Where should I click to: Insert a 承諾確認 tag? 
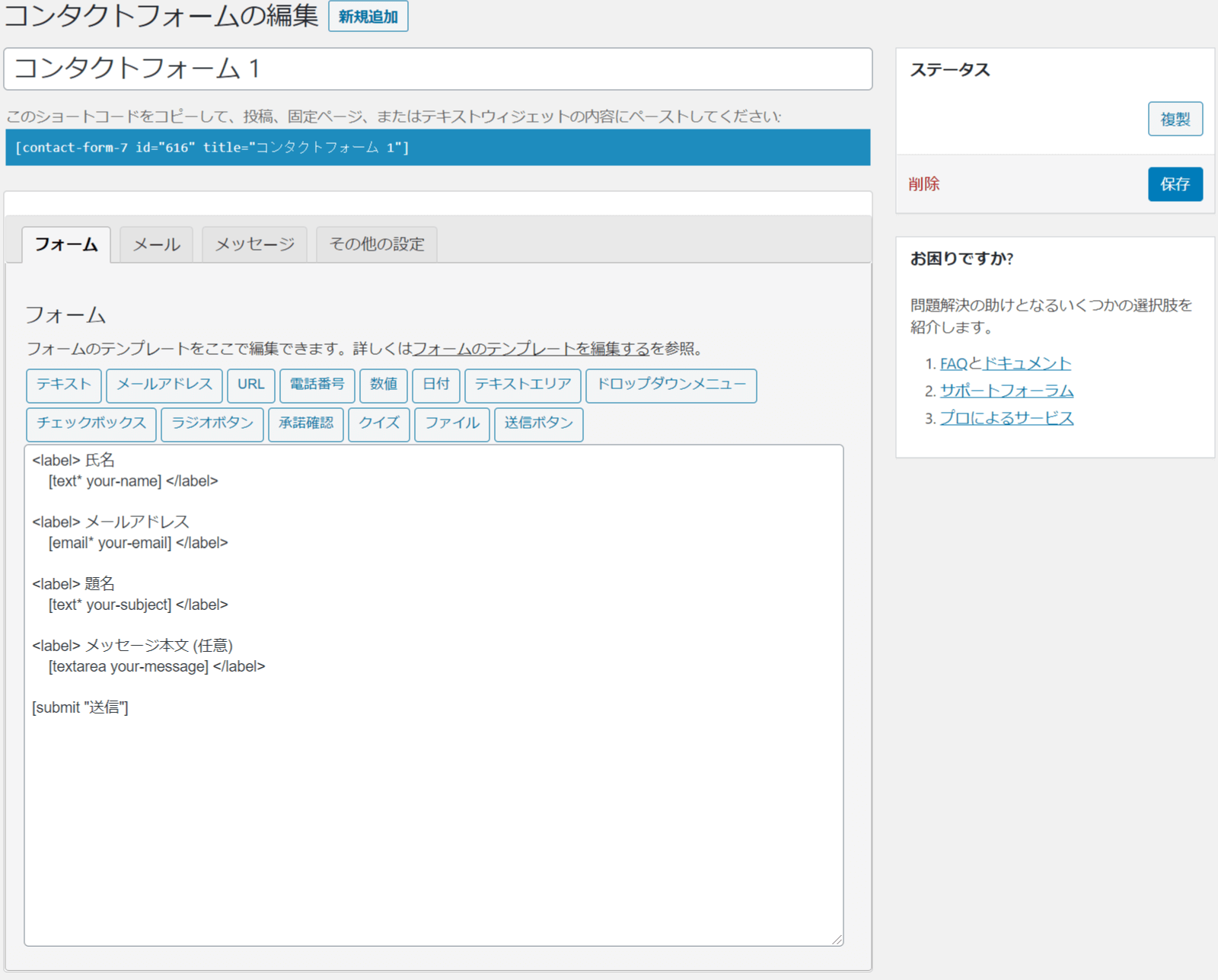(x=306, y=424)
